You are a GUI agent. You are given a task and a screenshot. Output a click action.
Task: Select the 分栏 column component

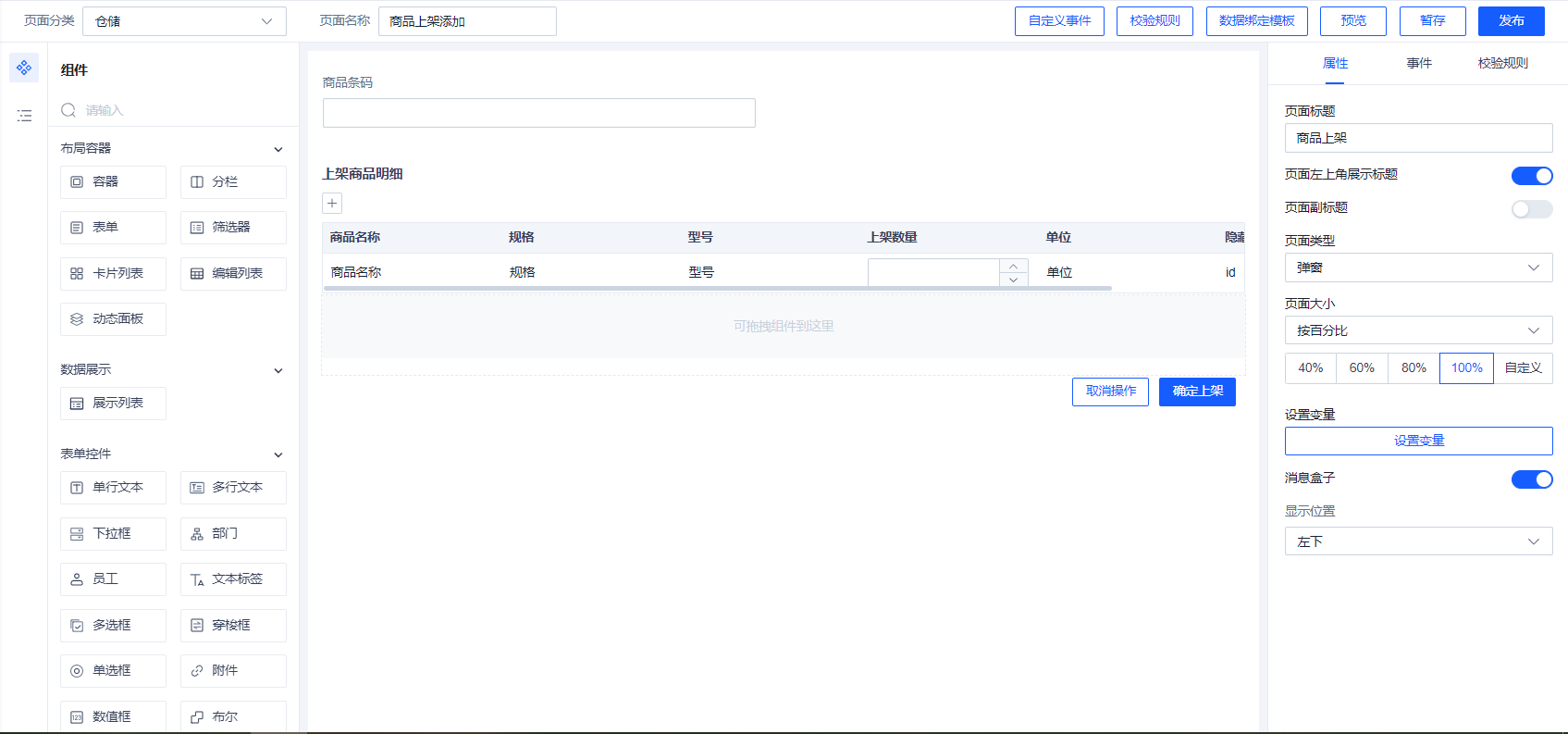click(x=233, y=182)
